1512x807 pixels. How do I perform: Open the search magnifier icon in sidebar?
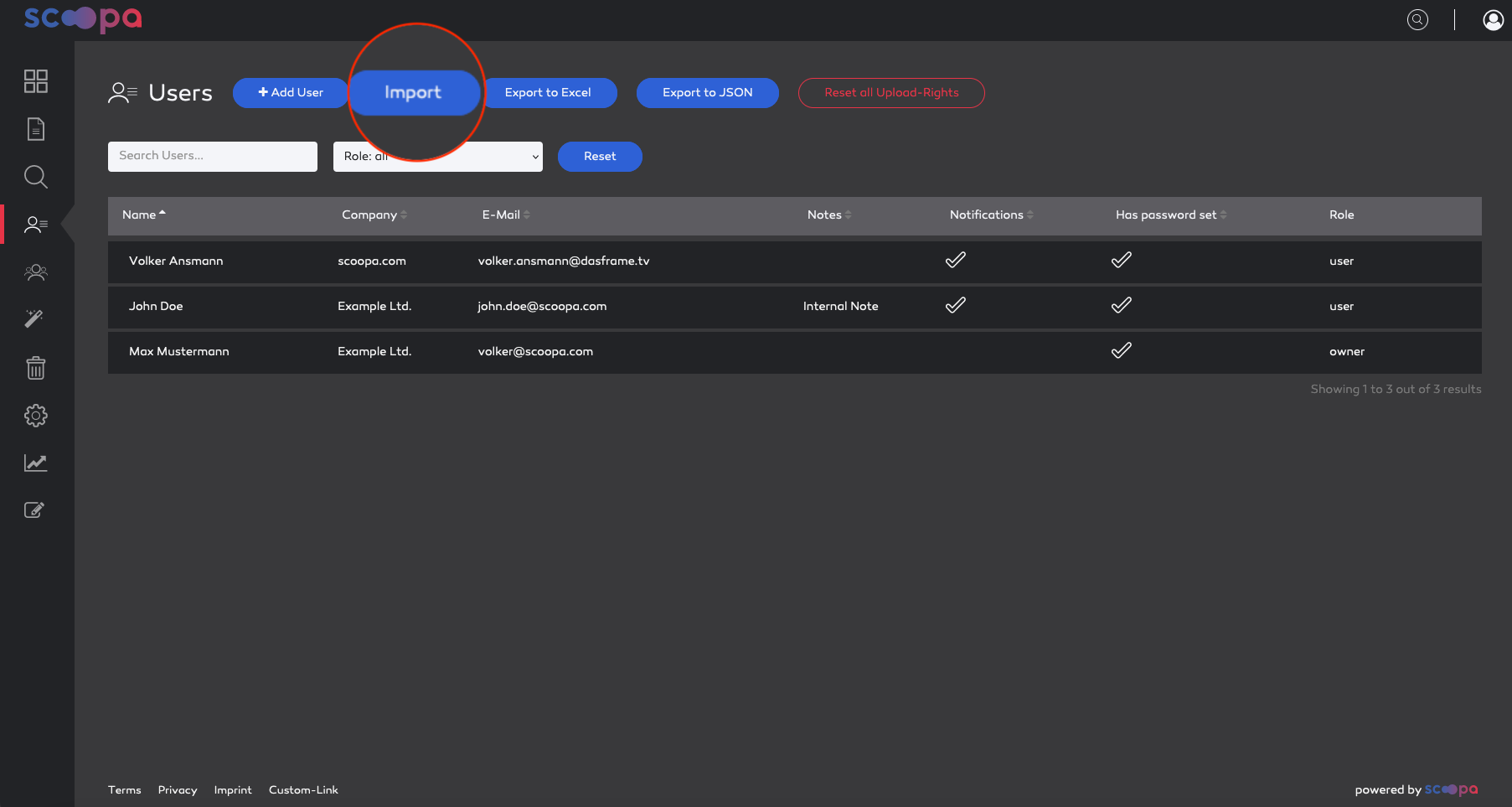[x=36, y=177]
